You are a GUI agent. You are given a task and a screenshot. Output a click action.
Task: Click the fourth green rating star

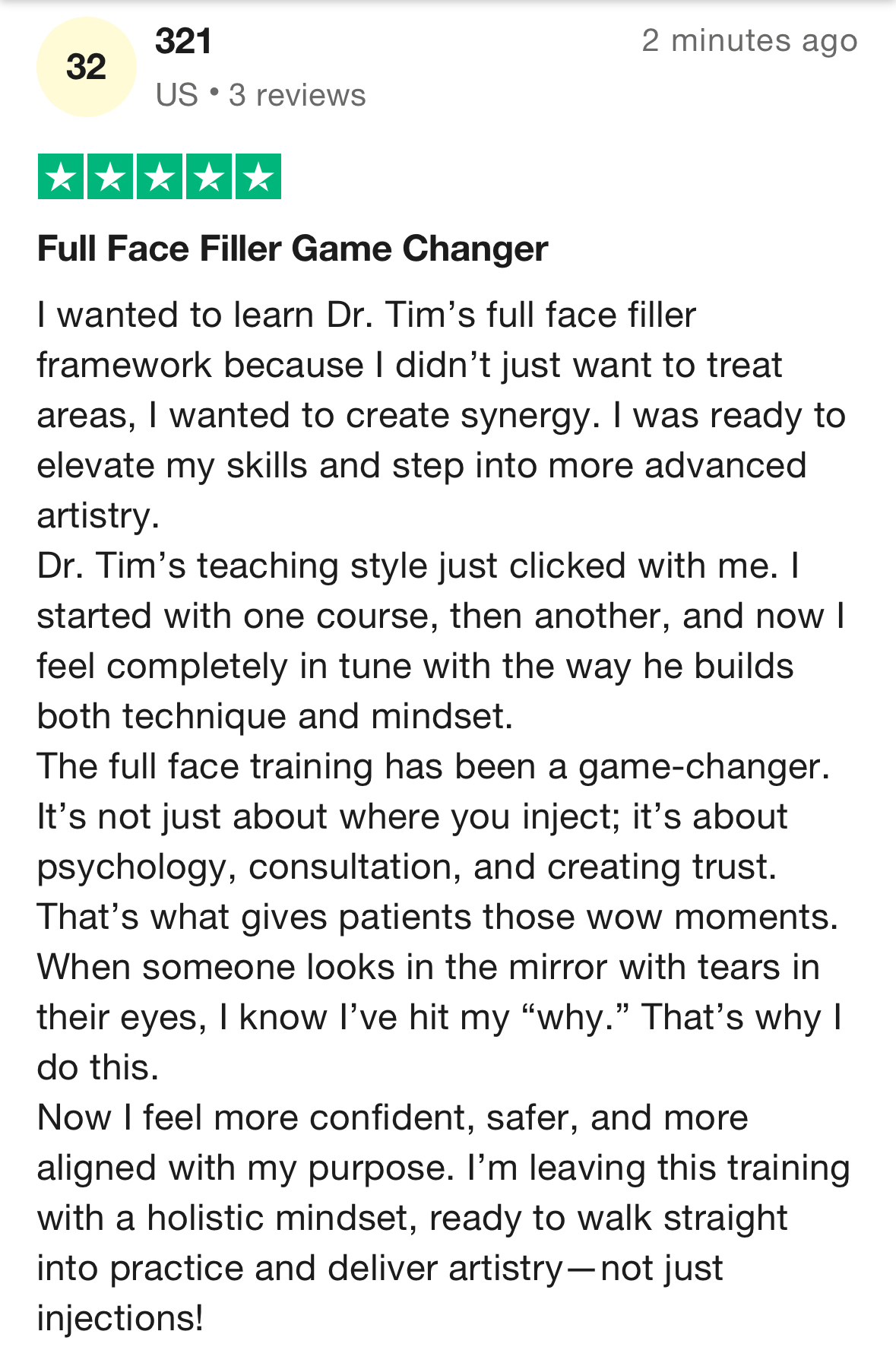point(209,176)
